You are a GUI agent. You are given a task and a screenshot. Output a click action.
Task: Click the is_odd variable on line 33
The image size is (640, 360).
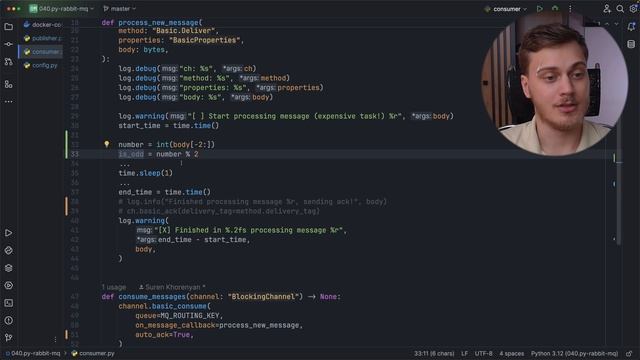coord(131,154)
